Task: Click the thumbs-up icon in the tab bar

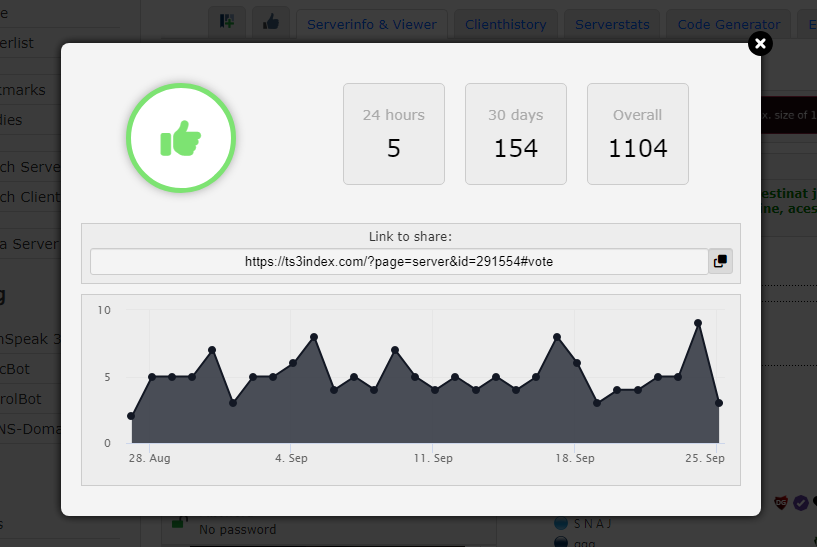Action: 270,23
